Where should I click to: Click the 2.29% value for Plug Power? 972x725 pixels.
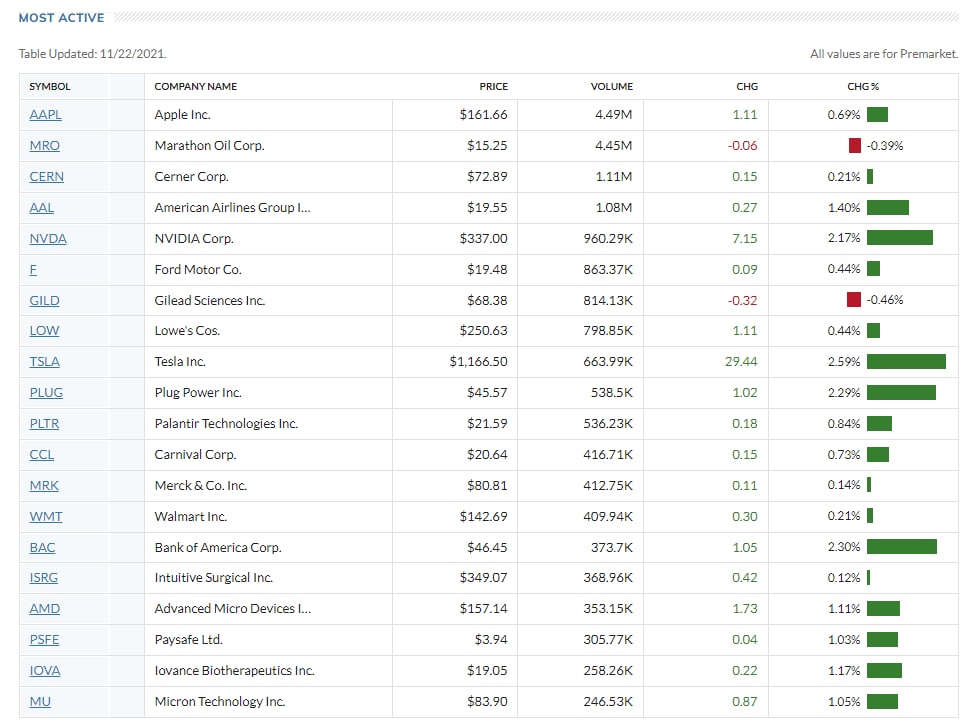844,393
